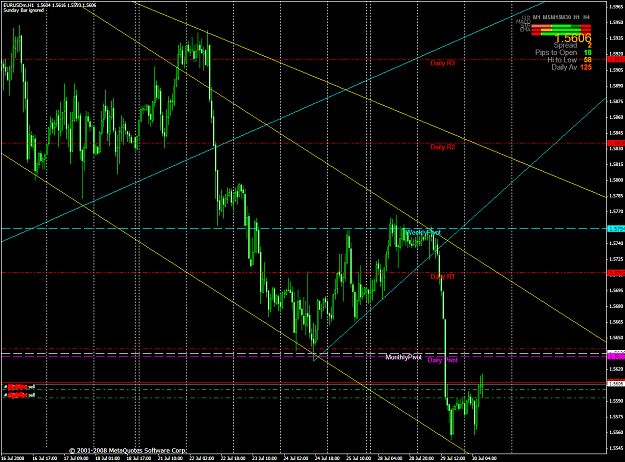This screenshot has width=625, height=462.
Task: Click the 17 Jul 09:00 time axis label
Action: click(77, 458)
